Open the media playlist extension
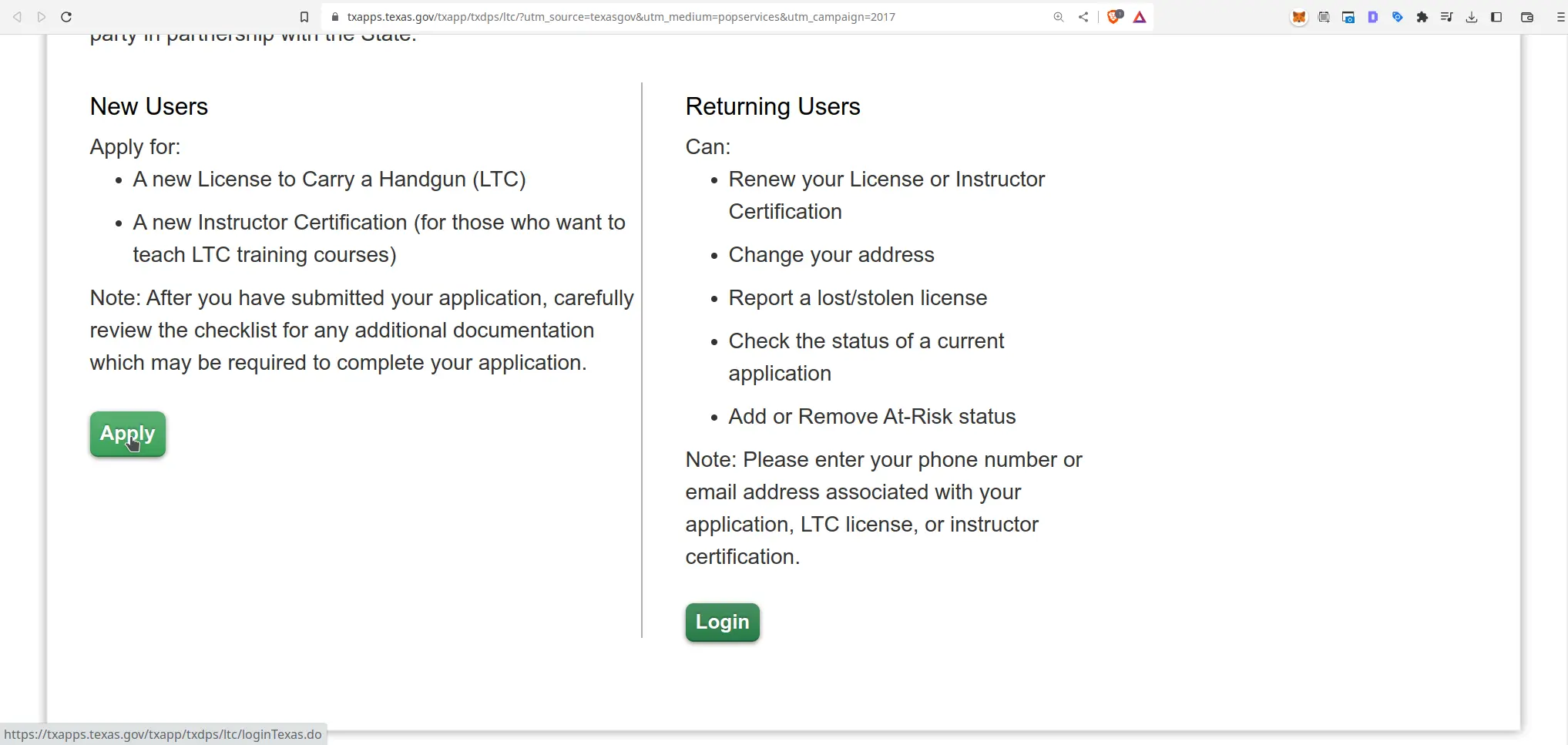Screen dimensions: 1568x745 pyautogui.click(x=1447, y=16)
